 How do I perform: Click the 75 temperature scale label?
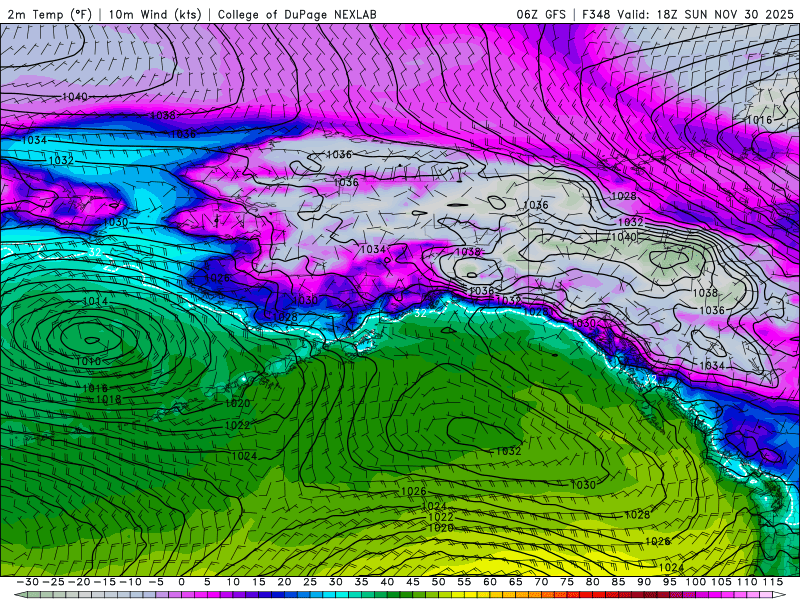coord(567,582)
